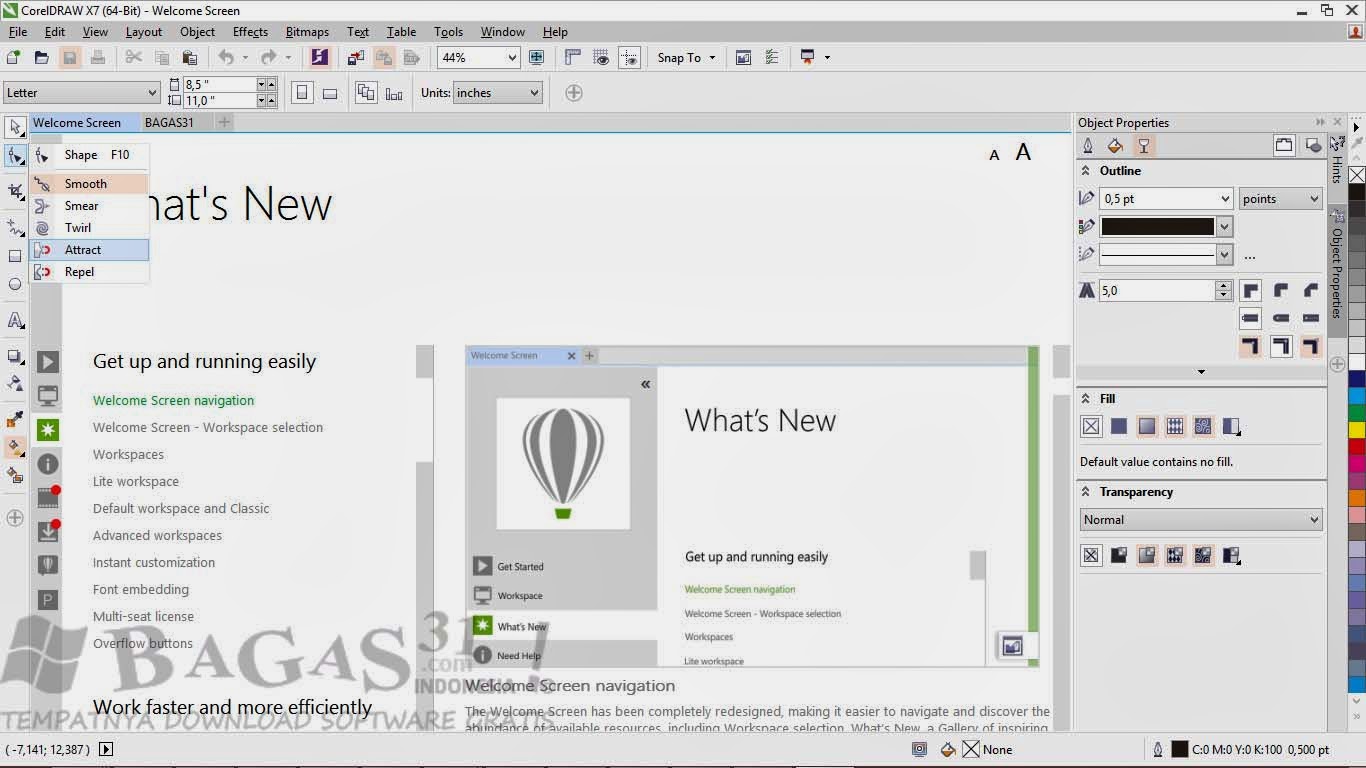Open the Bitmaps menu

(307, 31)
